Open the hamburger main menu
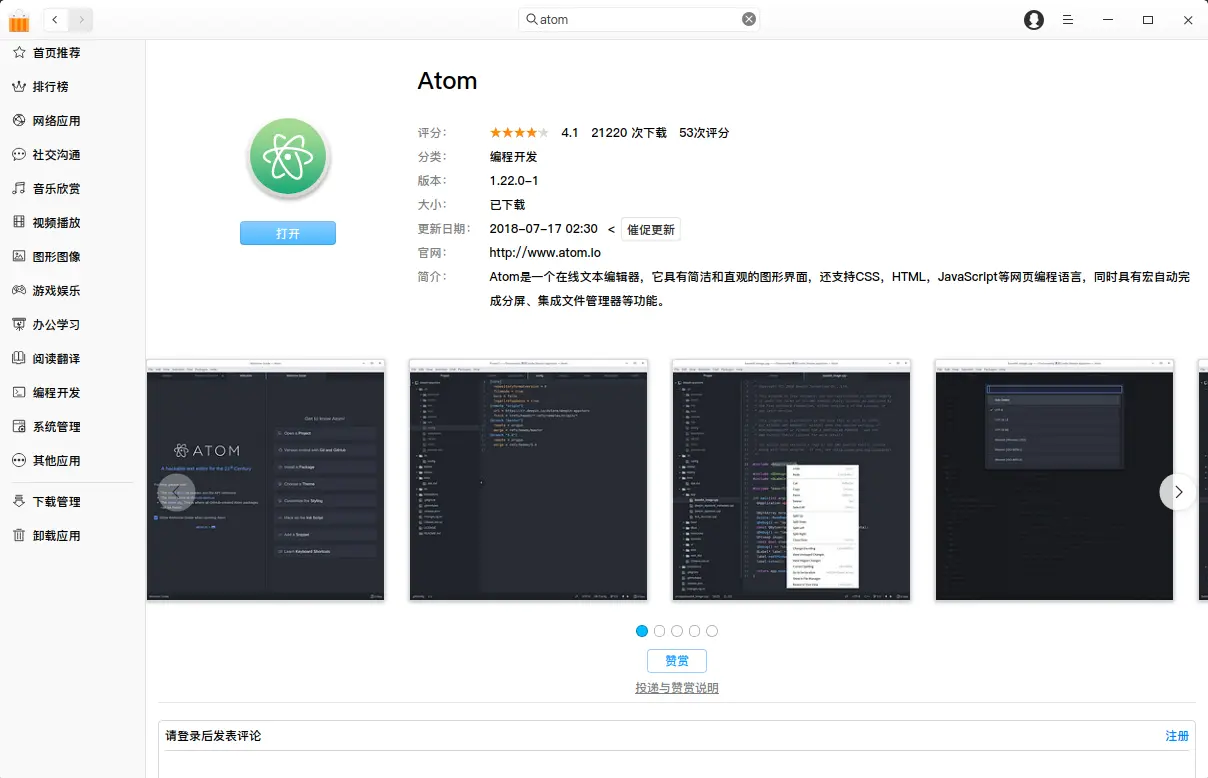Image resolution: width=1208 pixels, height=778 pixels. click(1068, 20)
